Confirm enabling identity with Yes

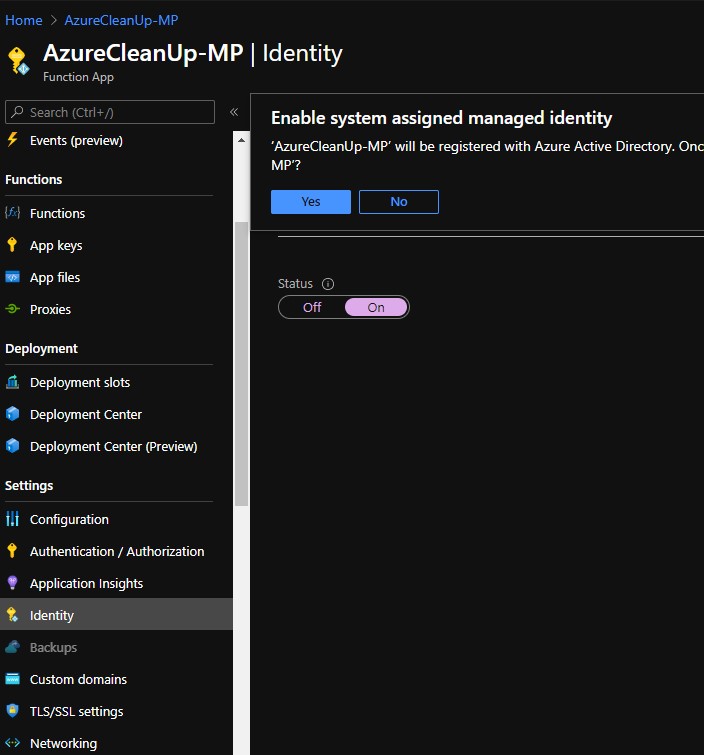click(x=311, y=201)
